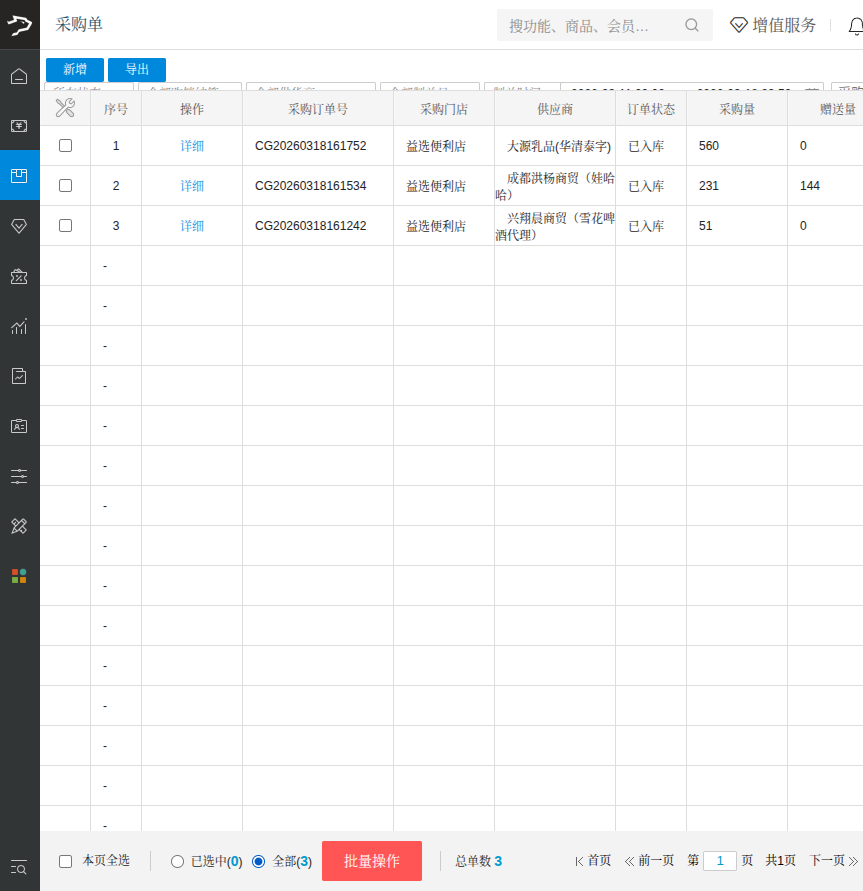Click the sliders settings sidebar icon
The width and height of the screenshot is (863, 891).
tap(19, 476)
